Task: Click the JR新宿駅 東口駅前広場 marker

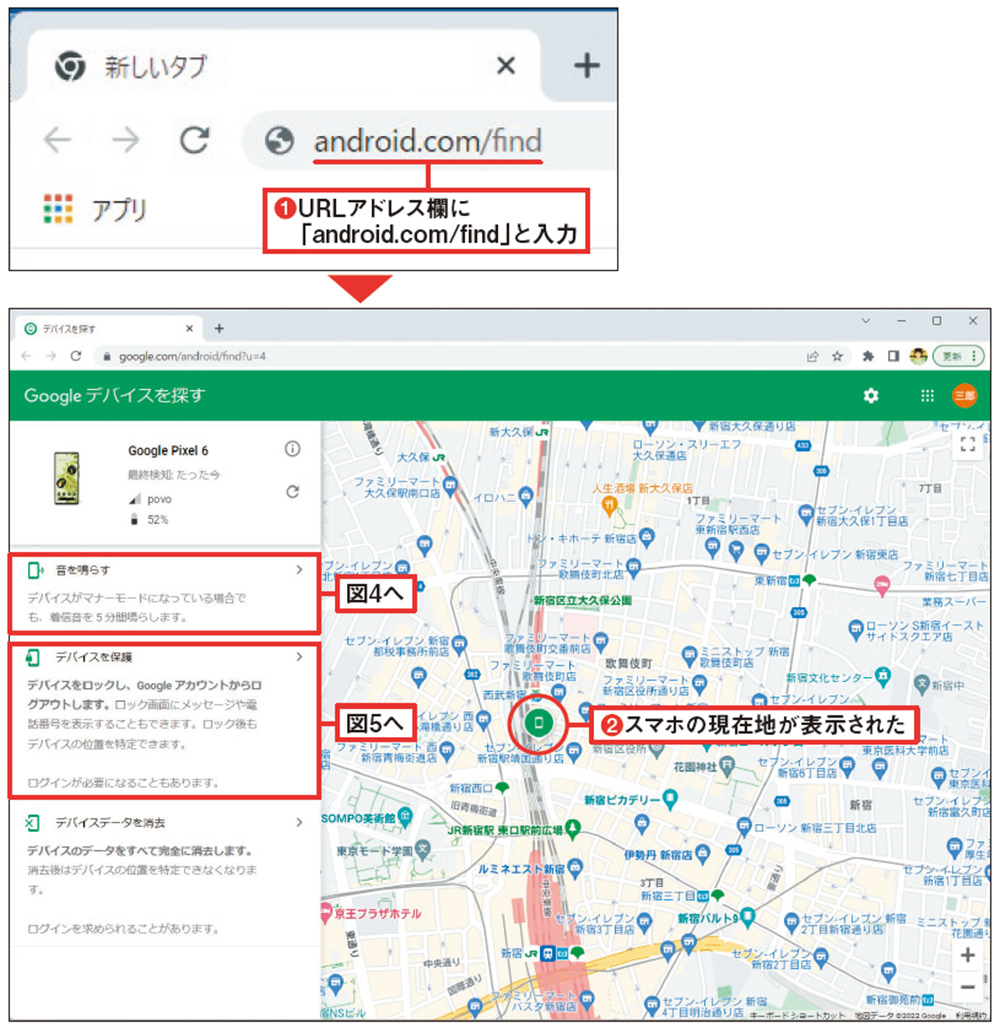Action: [x=573, y=829]
